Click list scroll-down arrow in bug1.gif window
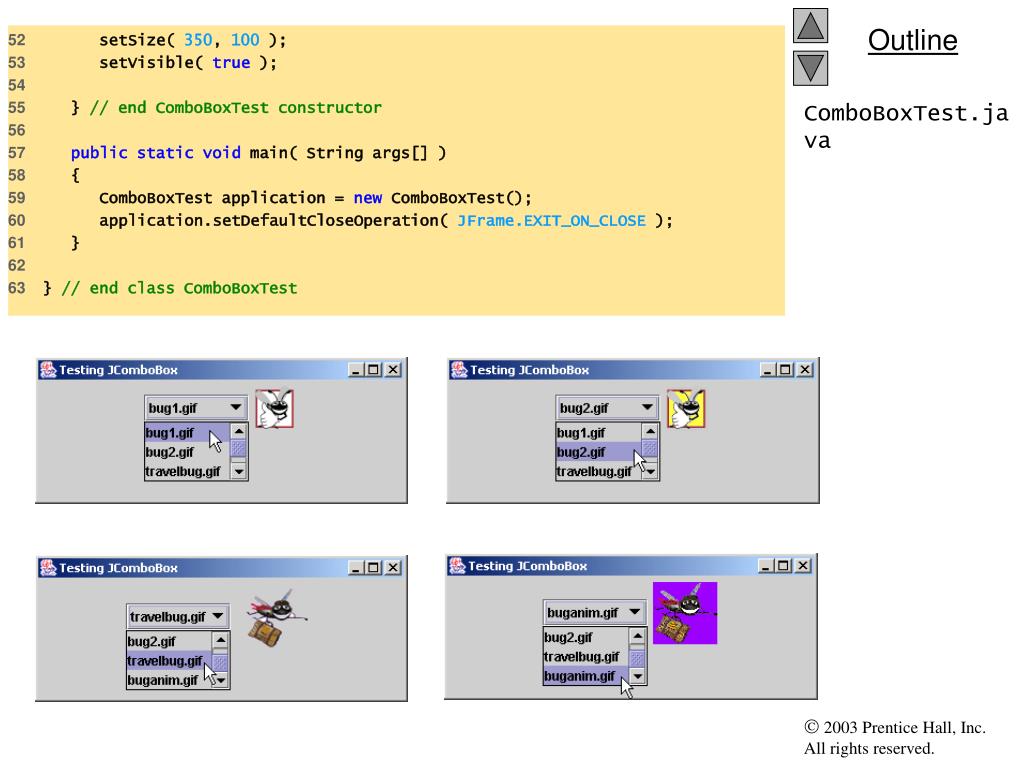1024x768 pixels. (x=239, y=472)
